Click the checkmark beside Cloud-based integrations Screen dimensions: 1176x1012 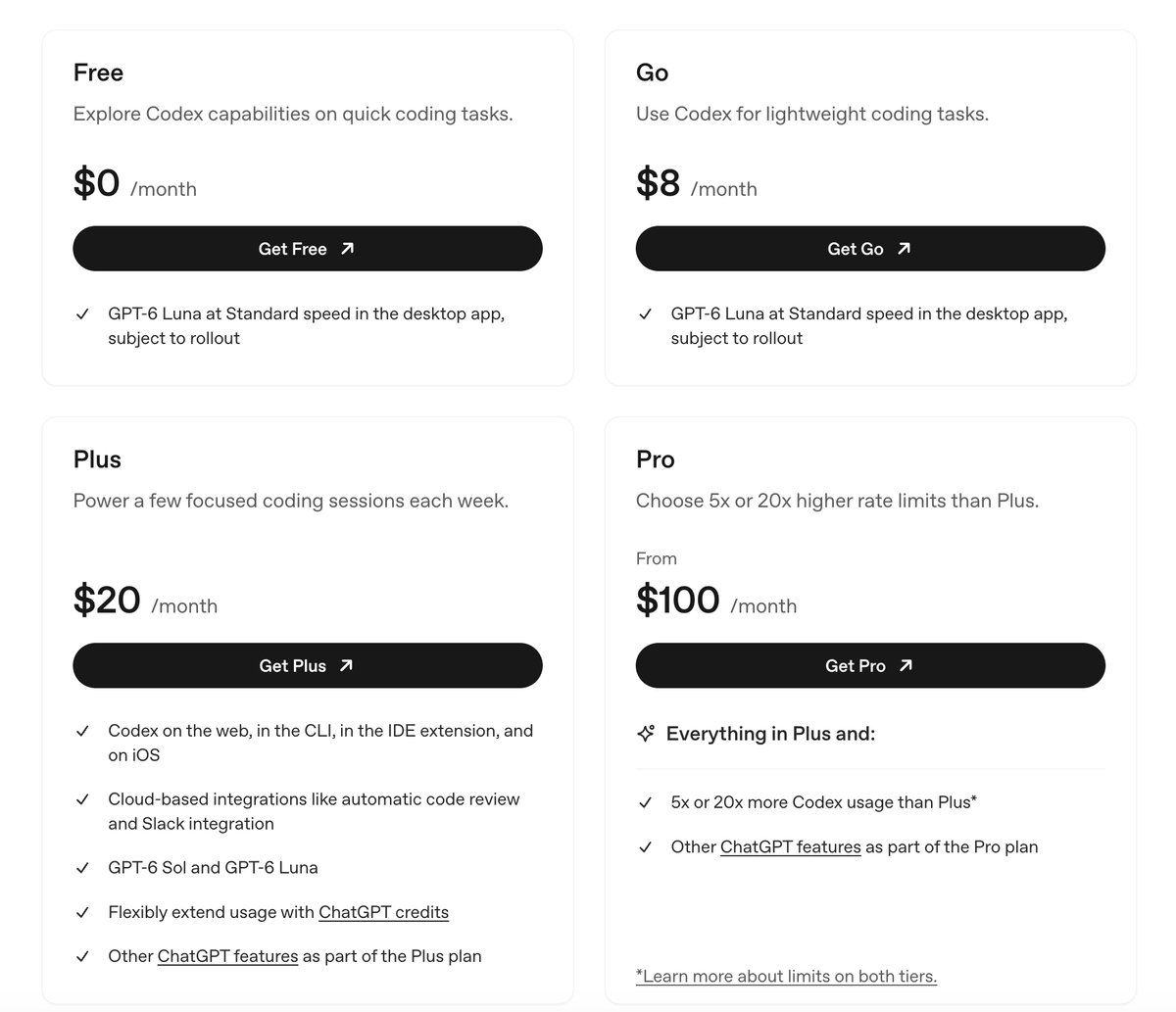tap(83, 799)
